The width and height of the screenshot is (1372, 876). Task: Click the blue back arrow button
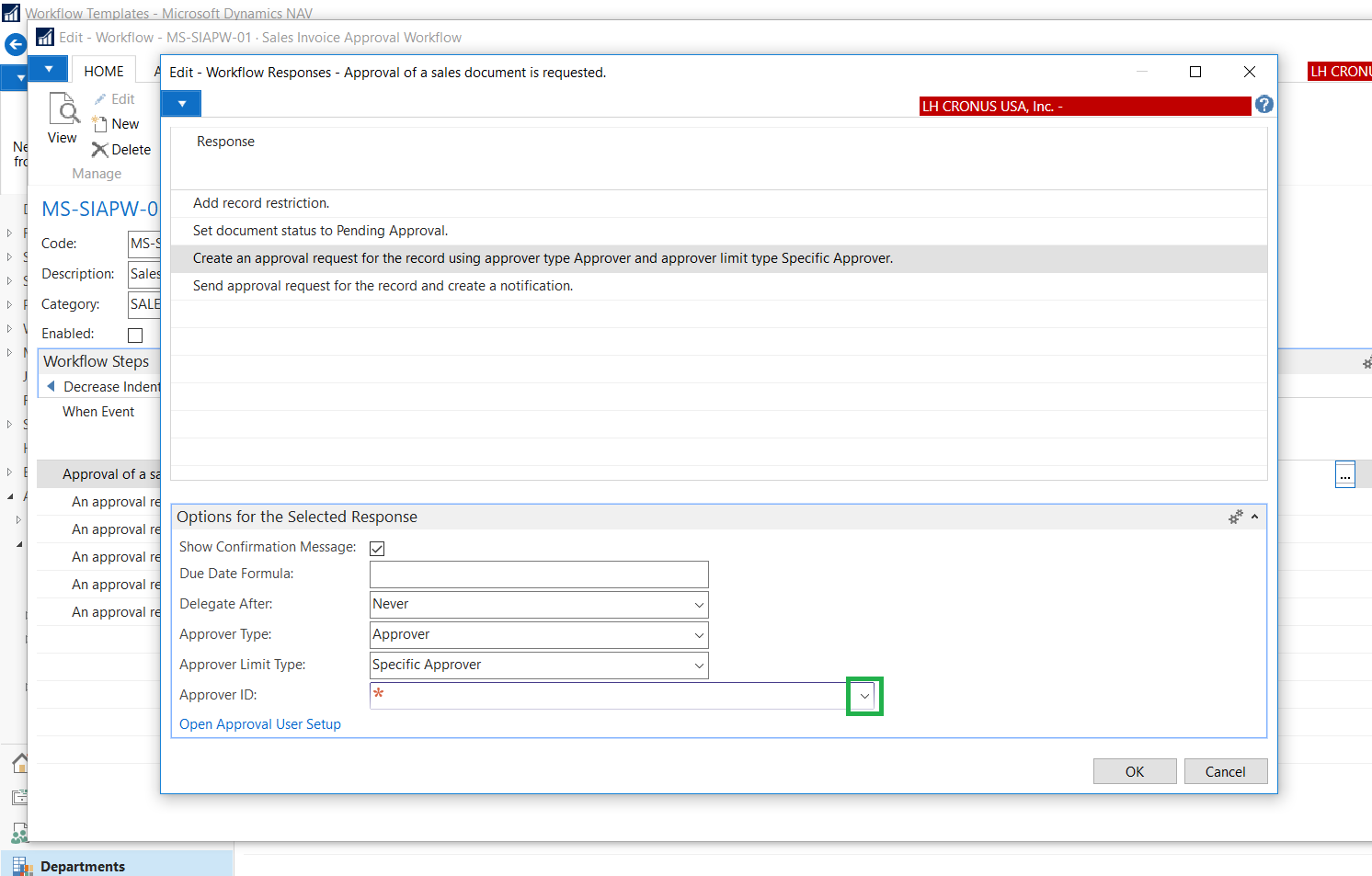(15, 44)
